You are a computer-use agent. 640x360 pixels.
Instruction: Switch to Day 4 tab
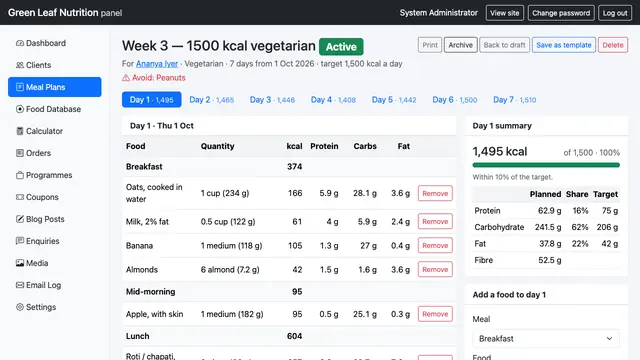(x=333, y=100)
